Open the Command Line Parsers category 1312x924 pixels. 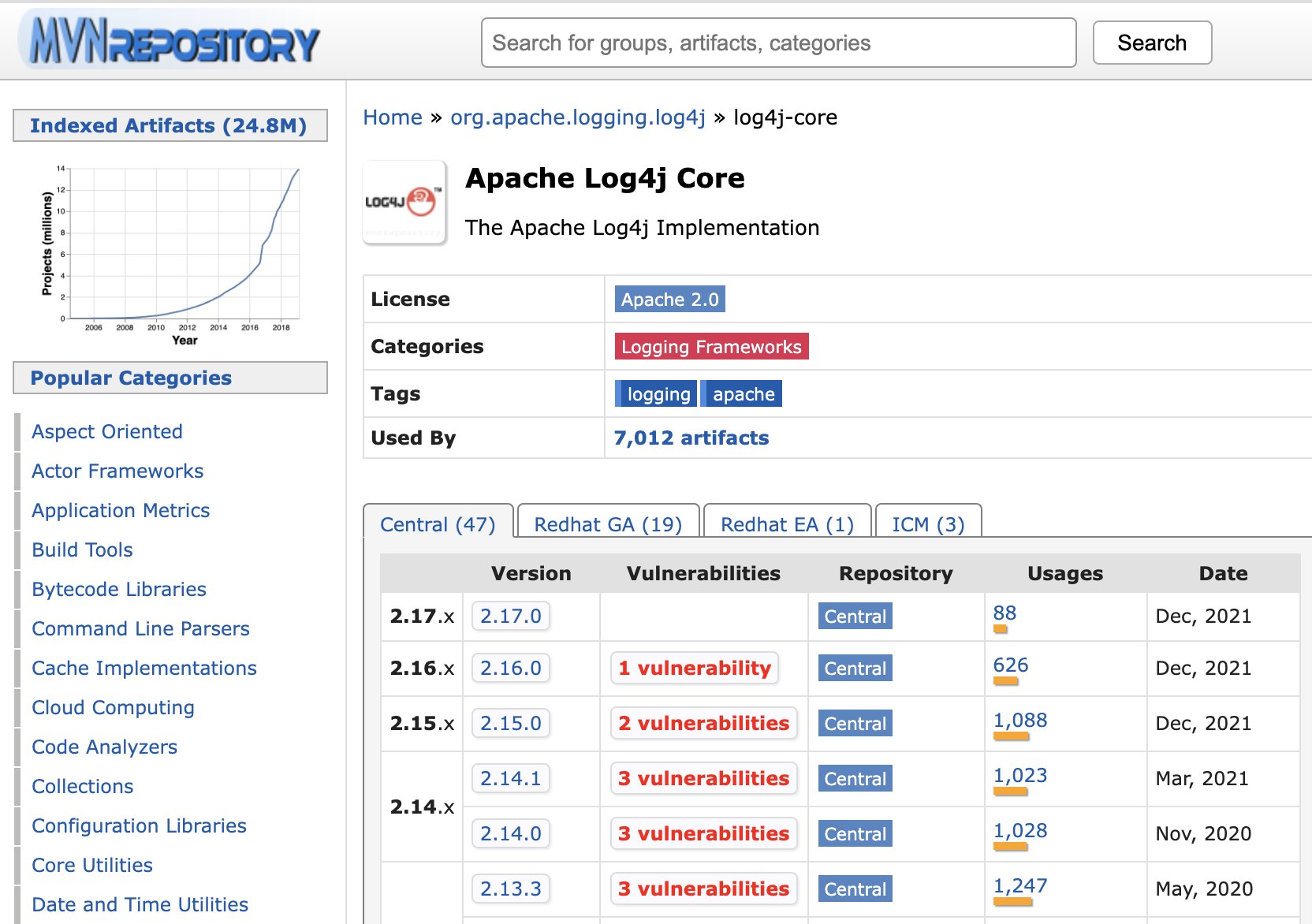[140, 629]
